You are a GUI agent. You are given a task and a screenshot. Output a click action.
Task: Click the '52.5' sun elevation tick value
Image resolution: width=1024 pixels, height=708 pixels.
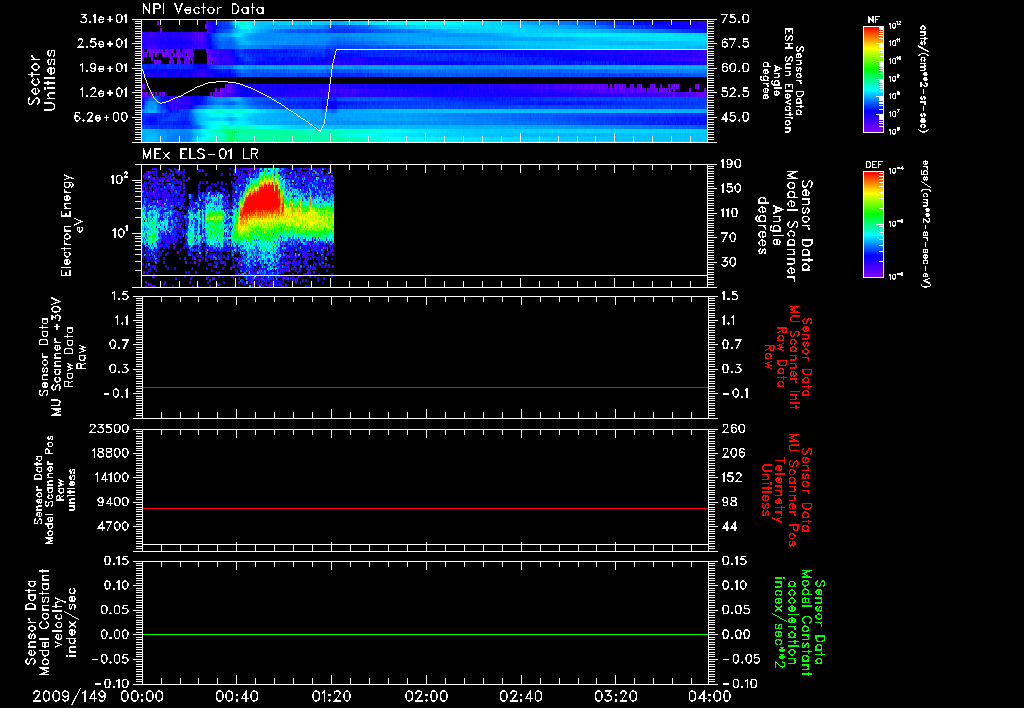coord(735,93)
